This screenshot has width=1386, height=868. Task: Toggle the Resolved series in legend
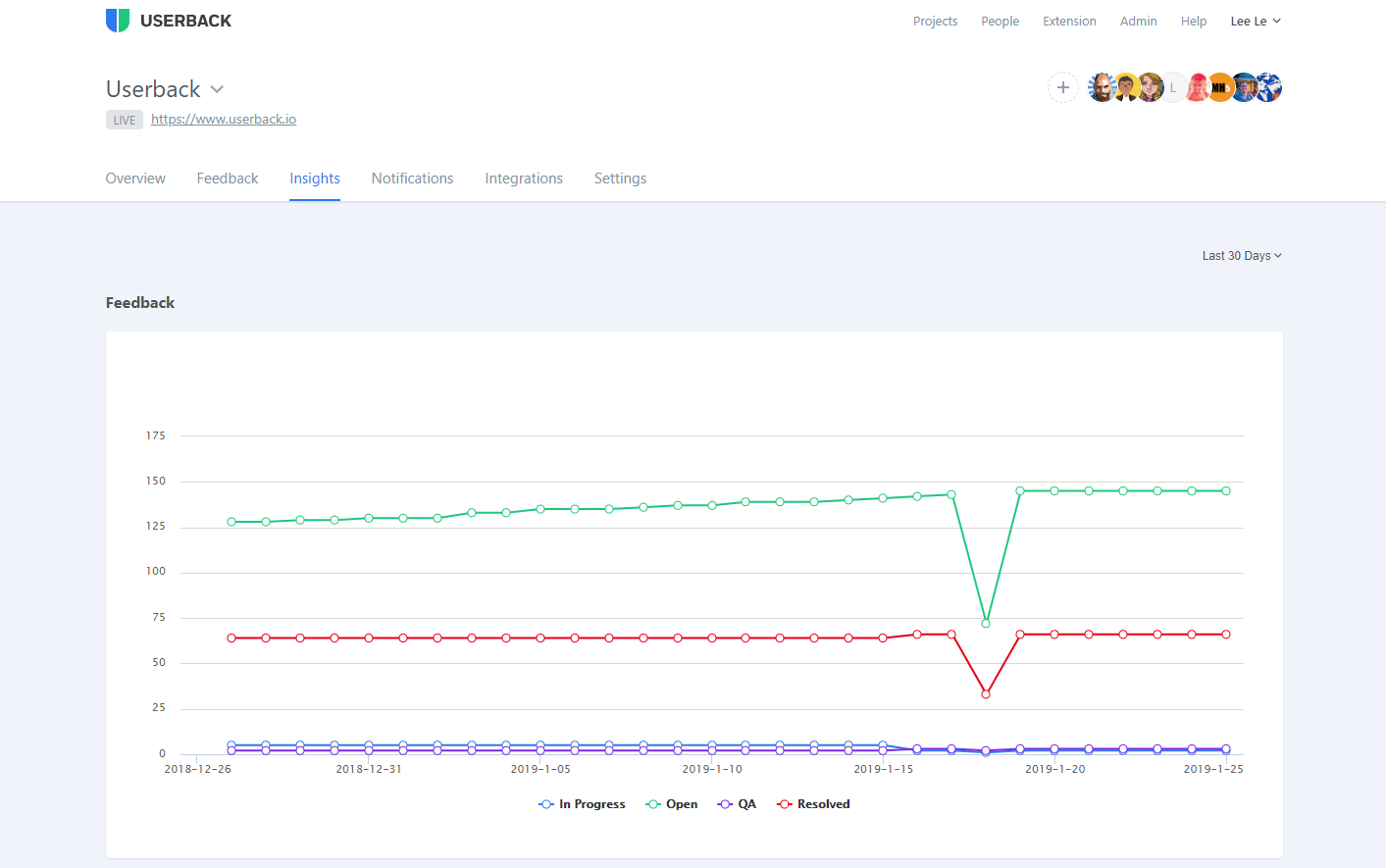point(813,804)
